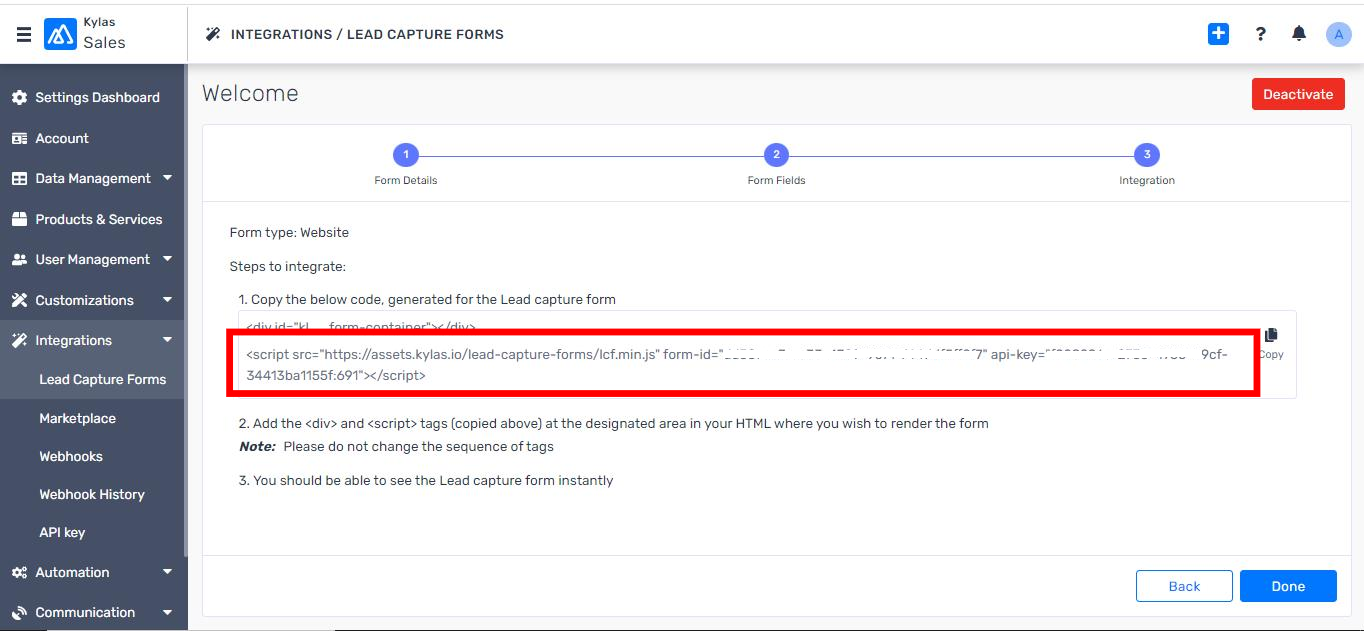The width and height of the screenshot is (1364, 631).
Task: Open the notifications bell
Action: pos(1299,34)
